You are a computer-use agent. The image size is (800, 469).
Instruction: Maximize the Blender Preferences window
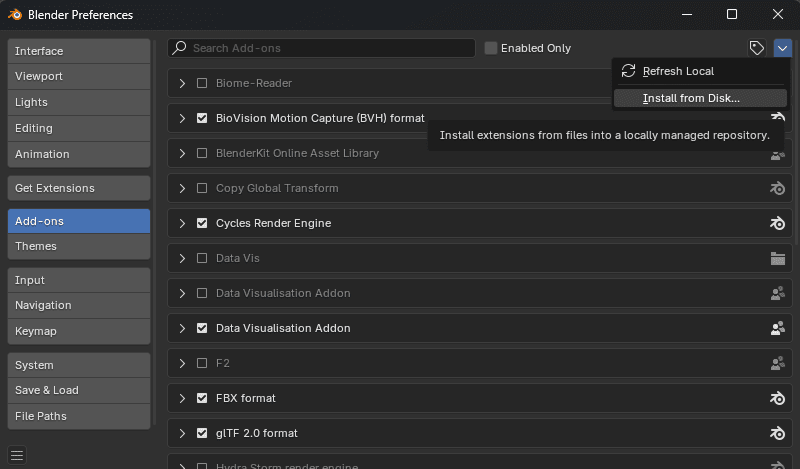pyautogui.click(x=732, y=14)
